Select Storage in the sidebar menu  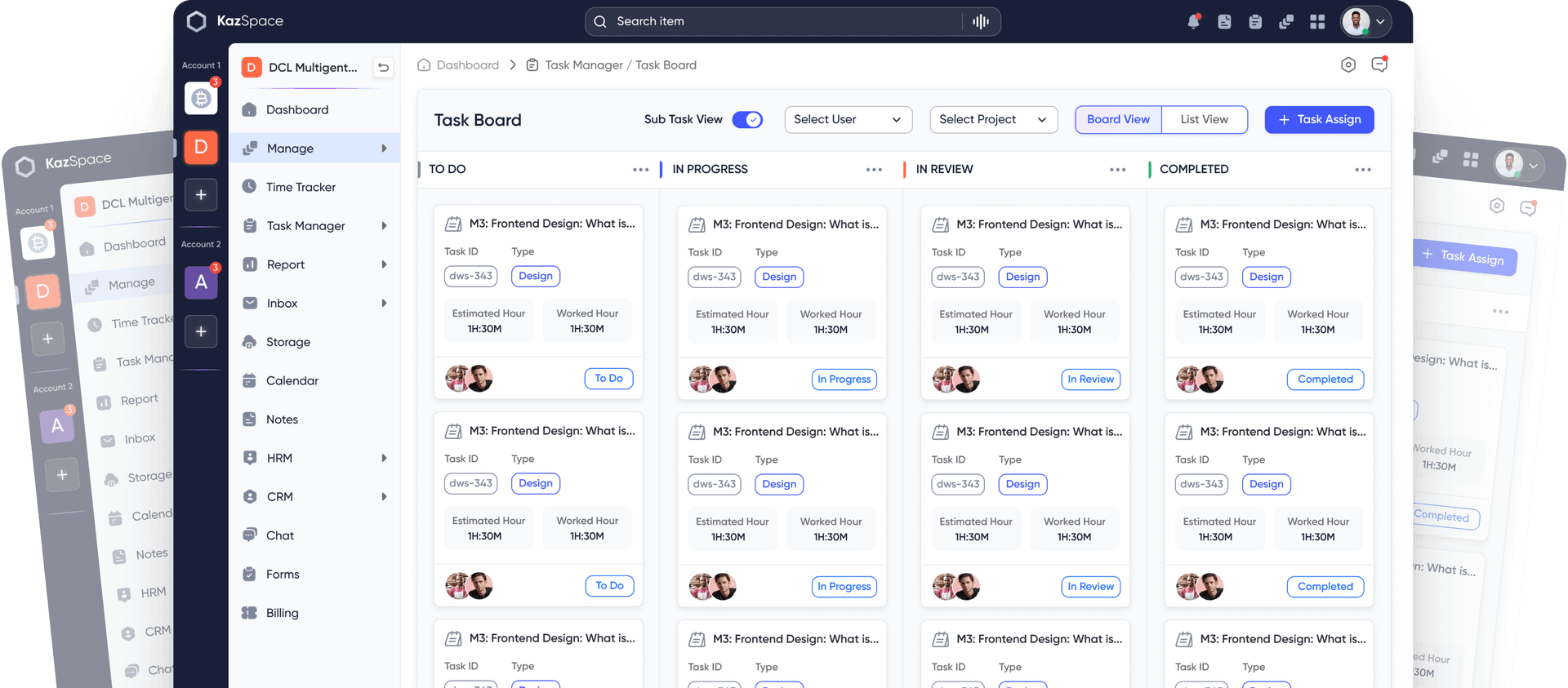pyautogui.click(x=288, y=342)
